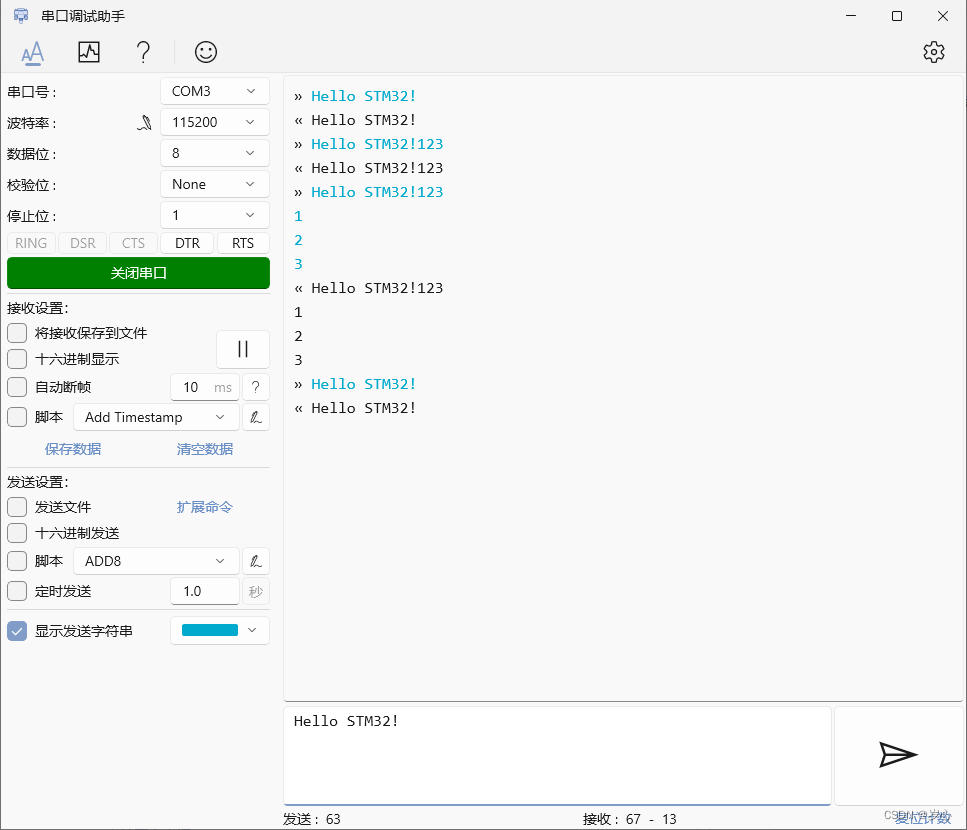This screenshot has height=830, width=967.
Task: Click the app icon in title bar
Action: click(21, 16)
